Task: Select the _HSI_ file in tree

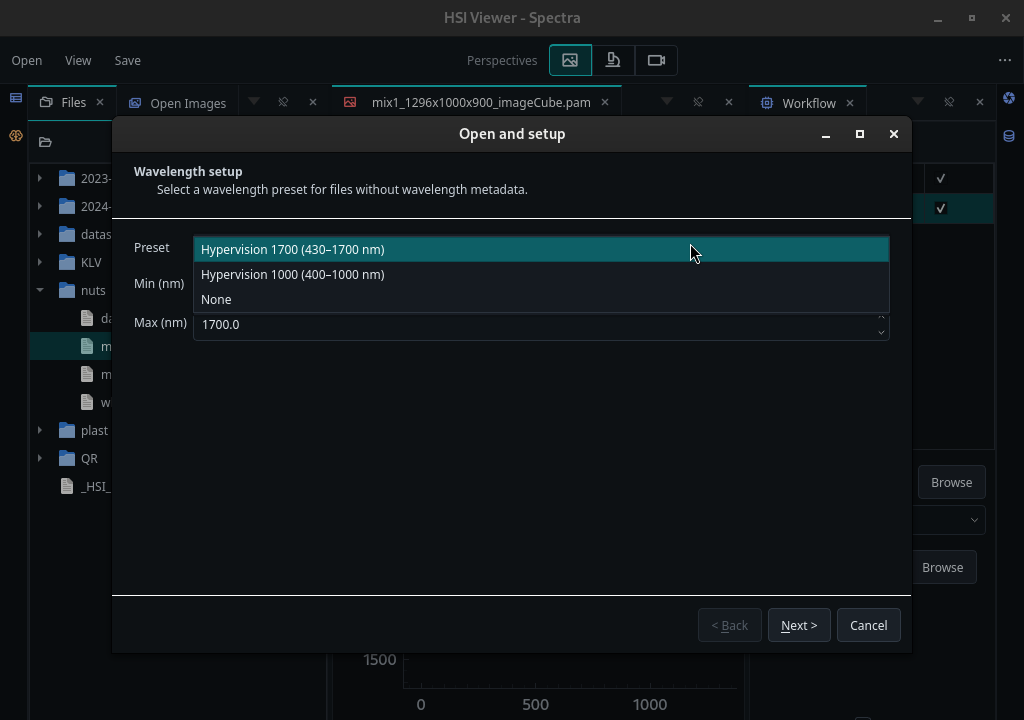Action: click(86, 486)
